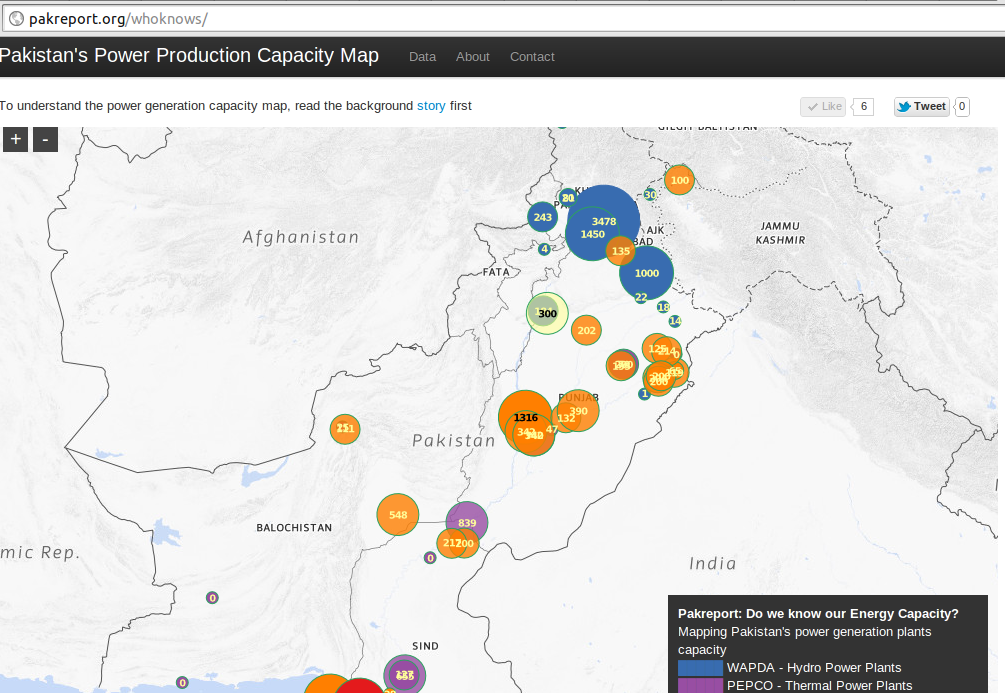Viewport: 1005px width, 693px height.
Task: Click the WAPDA Hydro blue legend swatch
Action: tap(700, 667)
